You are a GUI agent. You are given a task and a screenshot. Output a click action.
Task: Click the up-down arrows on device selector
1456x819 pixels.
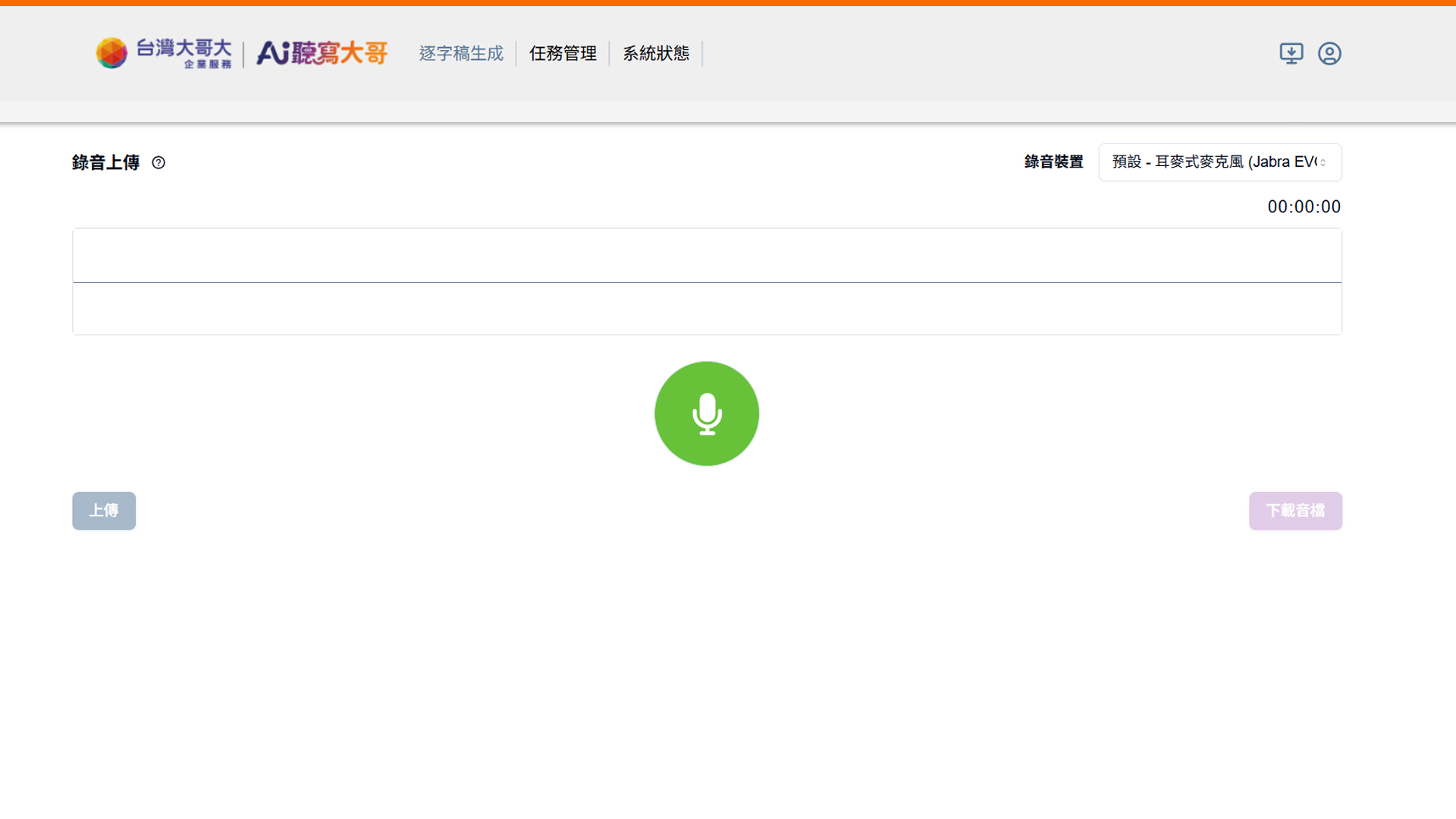tap(1323, 162)
